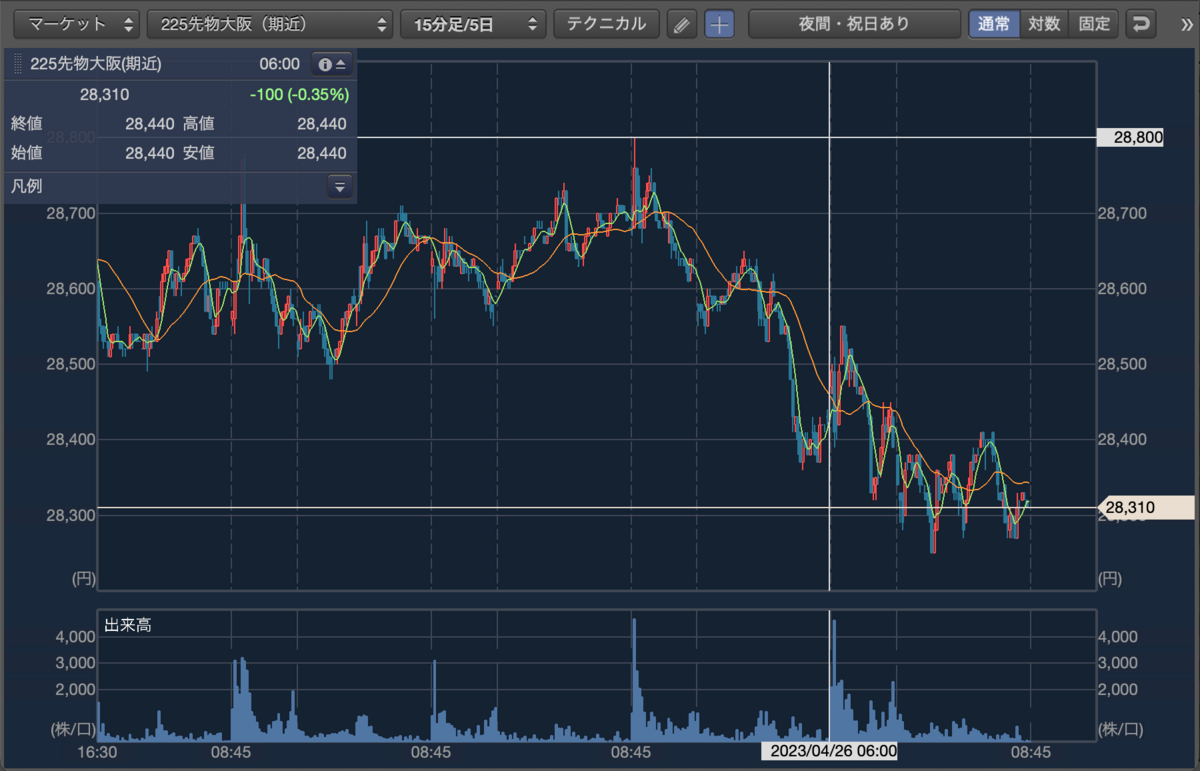Click the 28,800 price label tag
The image size is (1200, 771).
[1130, 137]
